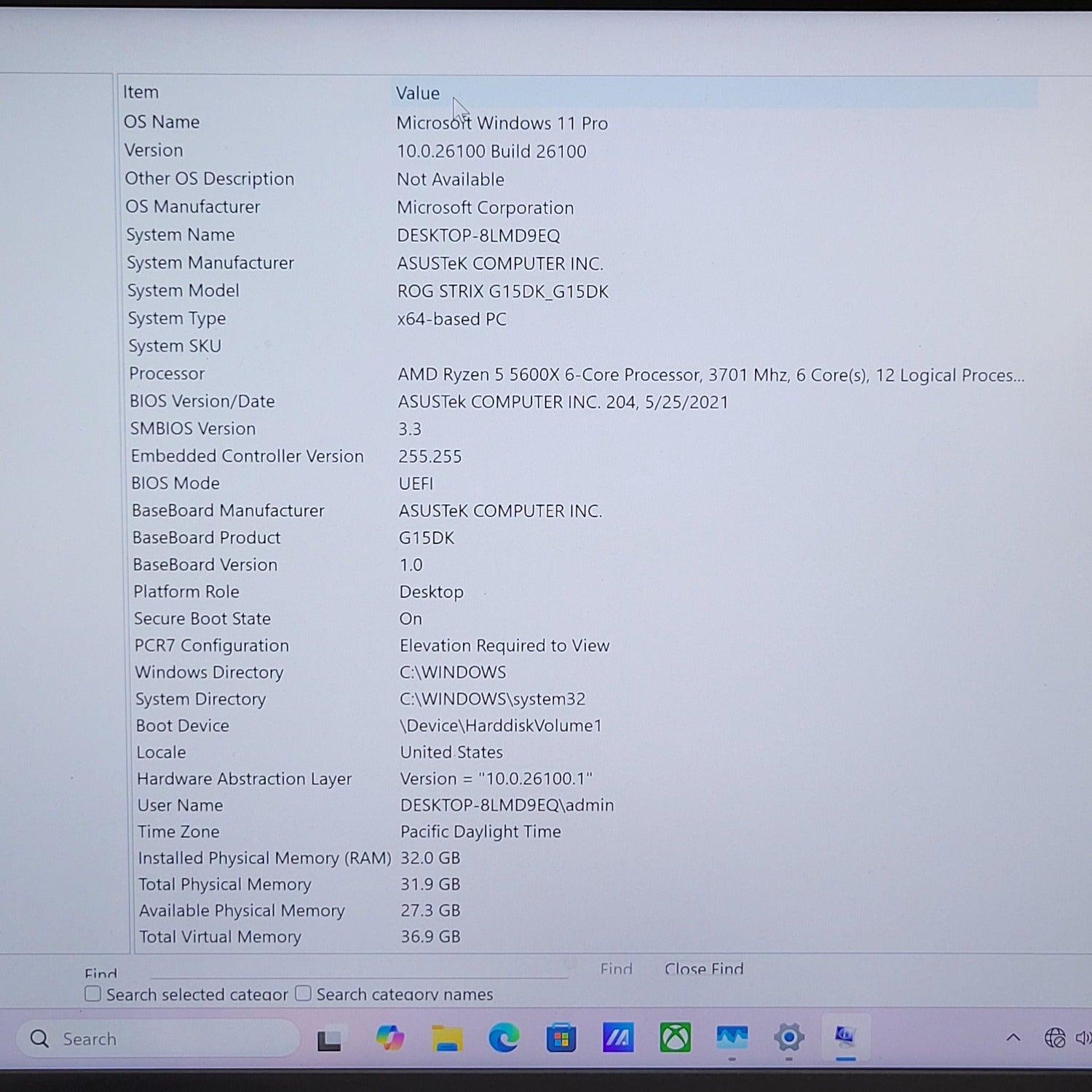Select the System Name item
Image resolution: width=1092 pixels, height=1092 pixels.
pyautogui.click(x=181, y=234)
